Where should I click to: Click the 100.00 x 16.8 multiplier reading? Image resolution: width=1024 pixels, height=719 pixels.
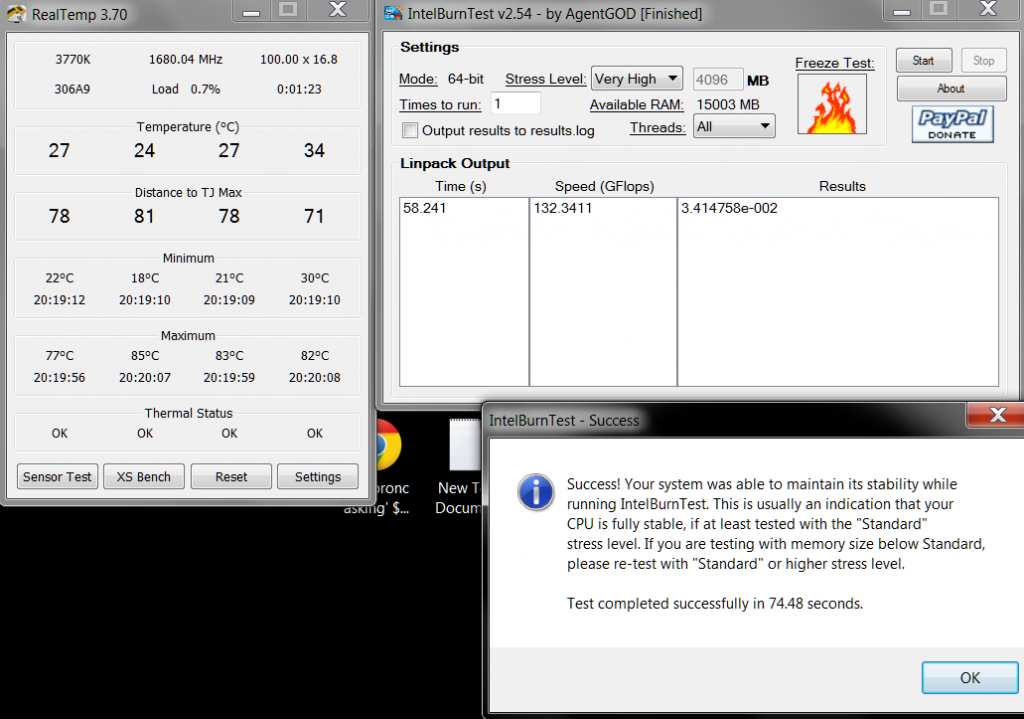298,59
